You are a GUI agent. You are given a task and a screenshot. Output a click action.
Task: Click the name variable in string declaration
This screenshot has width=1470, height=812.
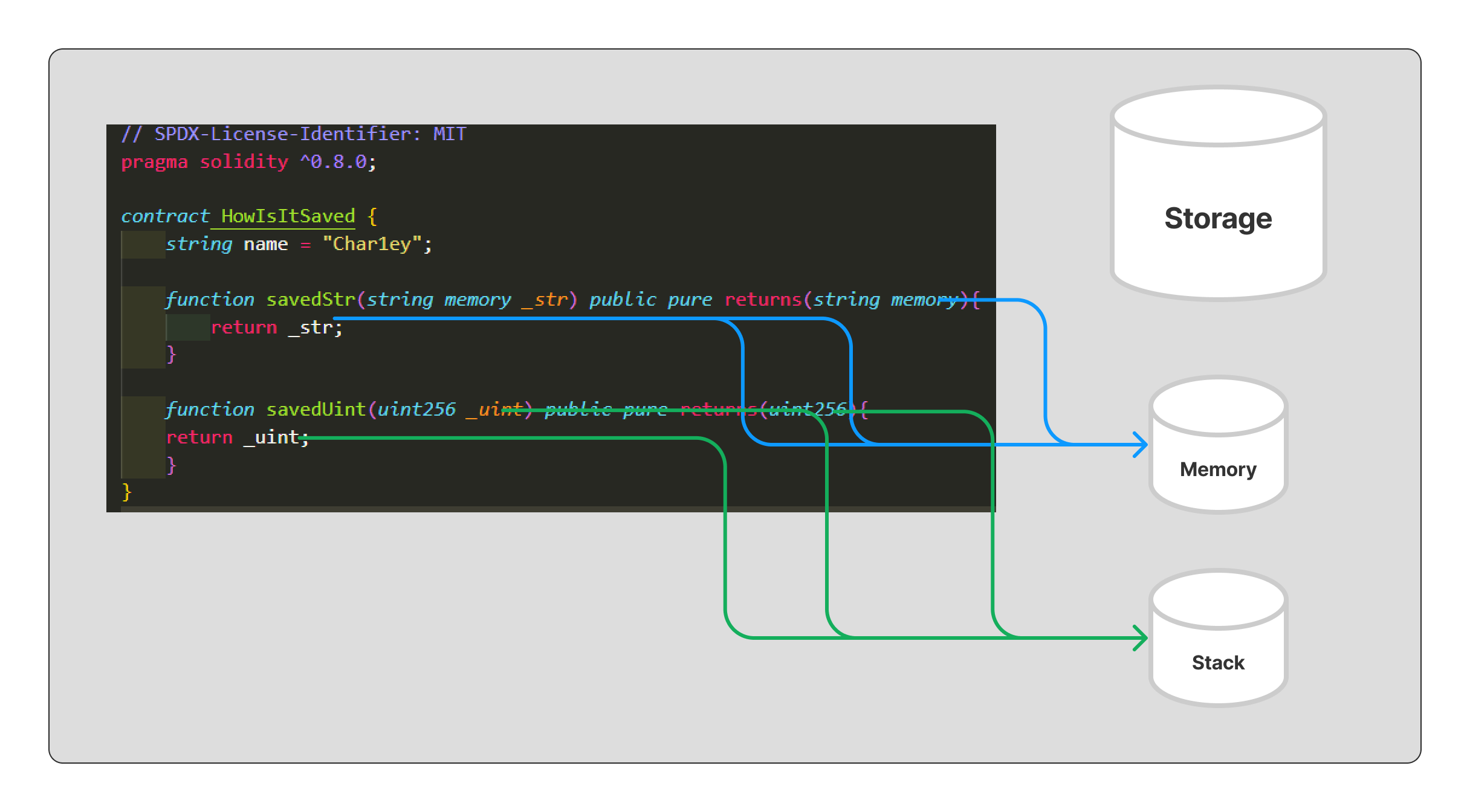265,244
